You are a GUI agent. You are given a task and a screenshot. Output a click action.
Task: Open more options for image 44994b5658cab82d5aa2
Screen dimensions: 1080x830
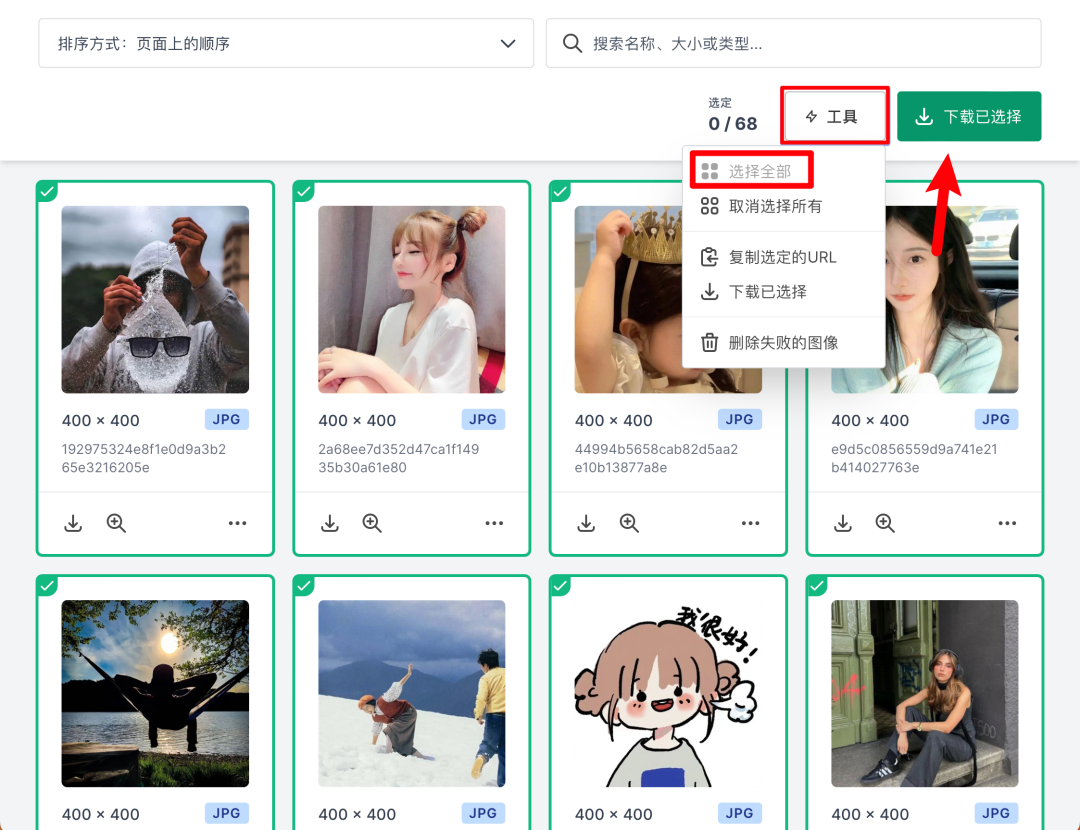pos(751,523)
